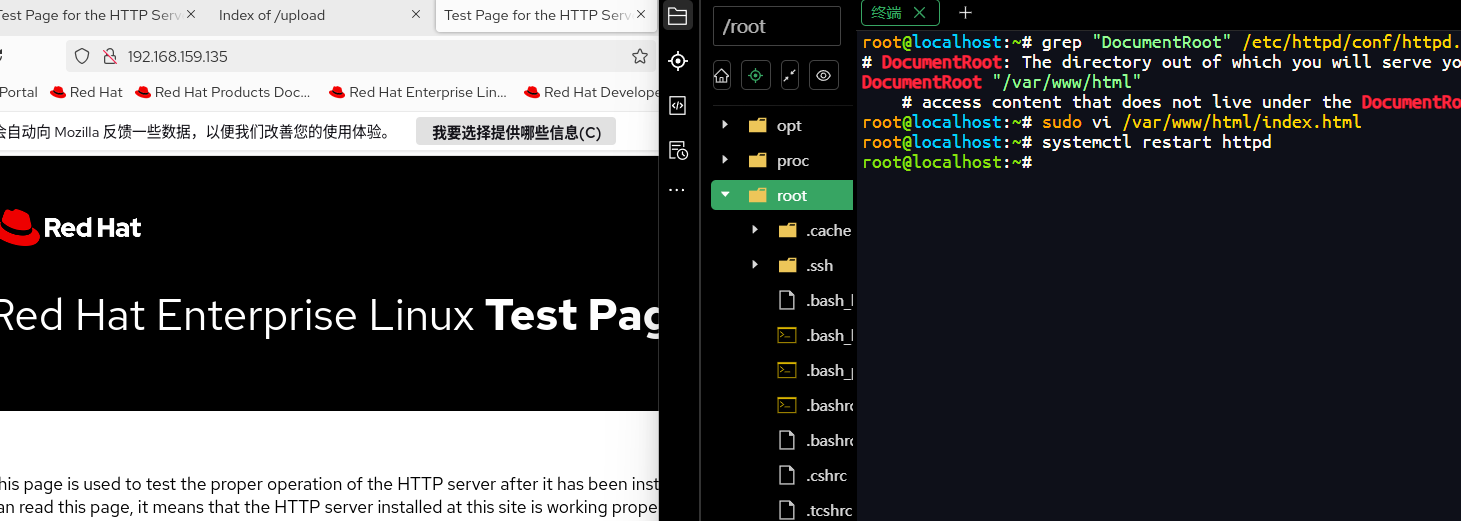Expand the opt folder arrow
This screenshot has width=1461, height=521.
[725, 126]
